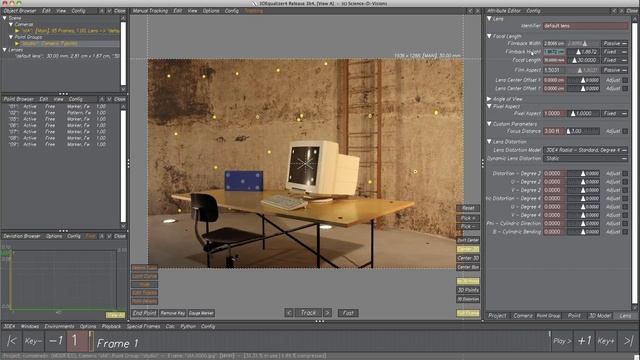The height and width of the screenshot is (360, 640).
Task: Enable Adjust for Phi - Cylindric Direction
Action: (x=625, y=224)
